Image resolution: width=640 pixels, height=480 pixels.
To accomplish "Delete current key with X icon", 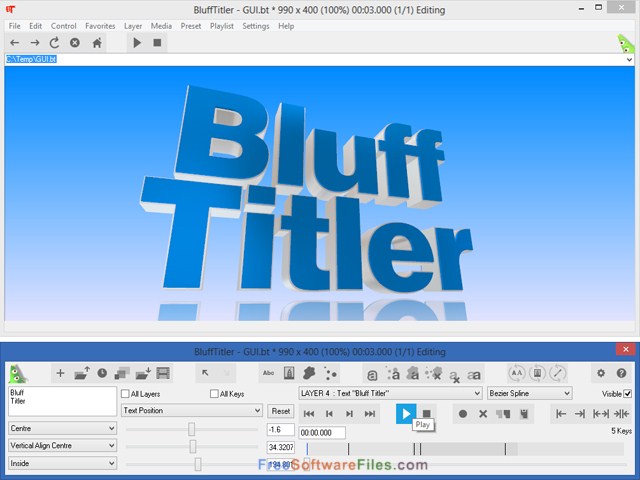I will click(483, 414).
